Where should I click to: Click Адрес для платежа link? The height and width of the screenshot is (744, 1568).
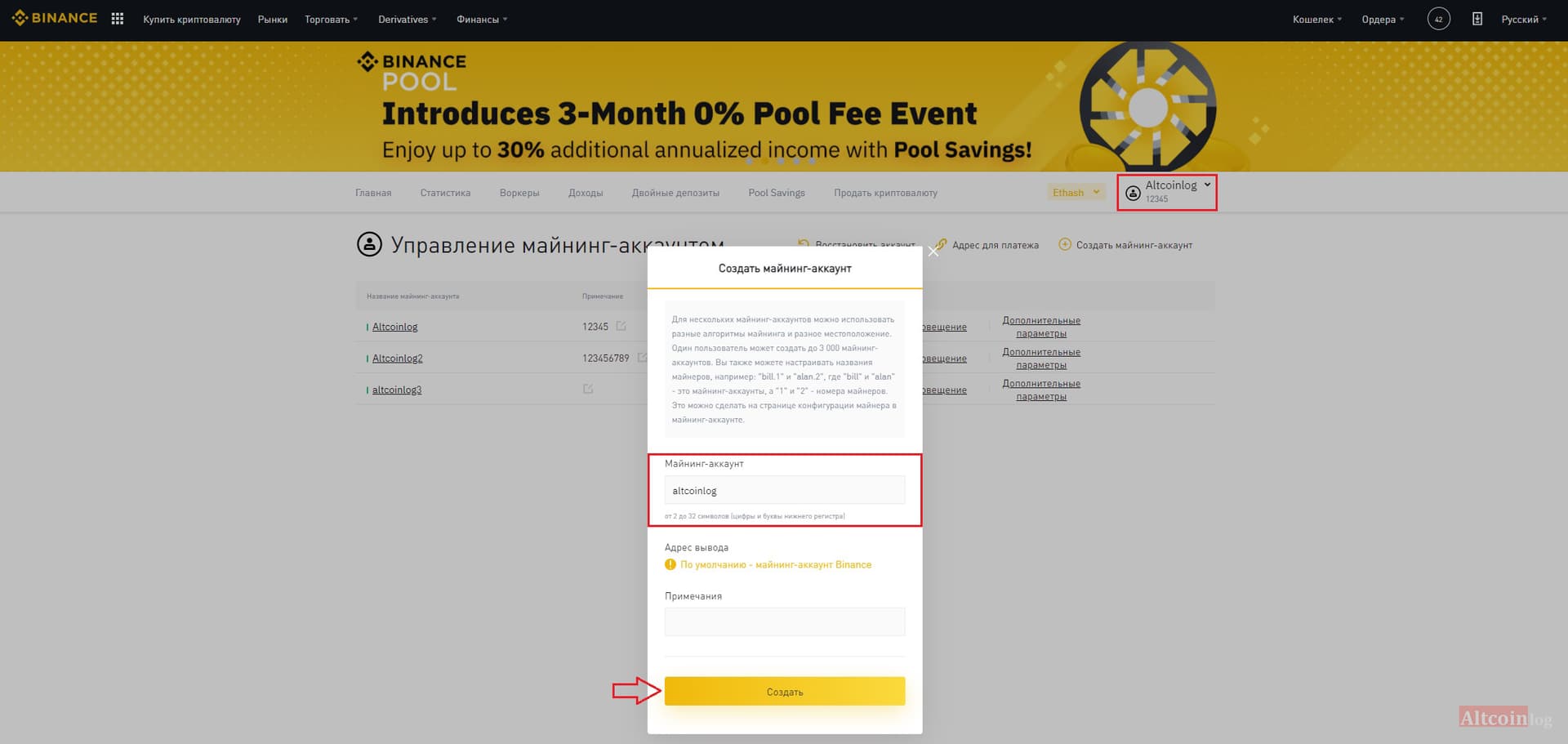[996, 245]
